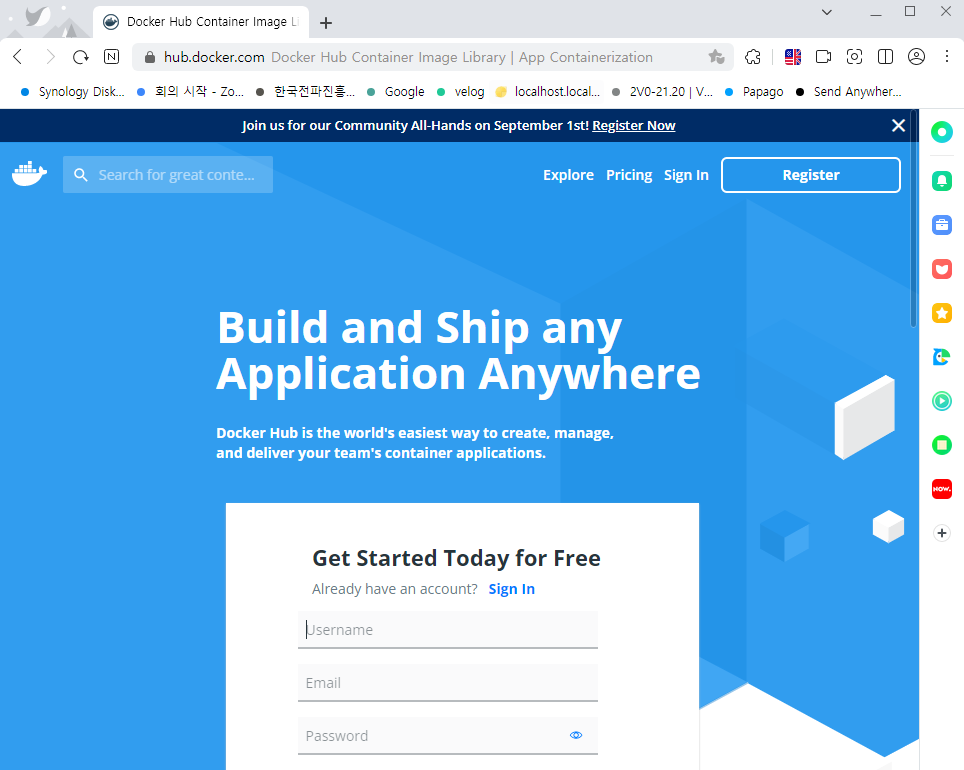964x770 pixels.
Task: Open the red Pocket sidebar icon
Action: 941,269
